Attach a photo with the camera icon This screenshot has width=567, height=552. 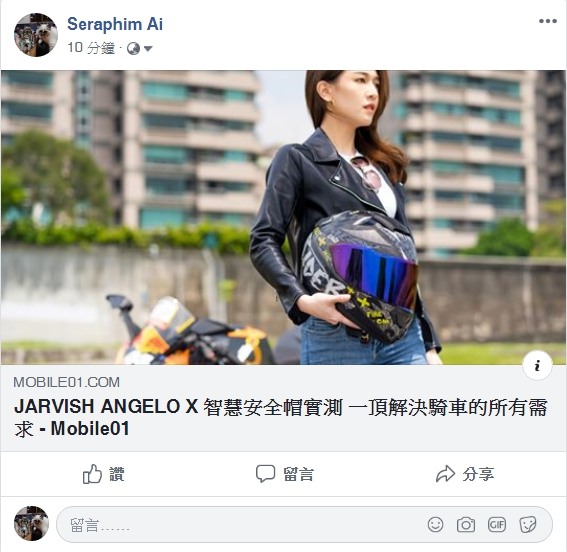466,525
